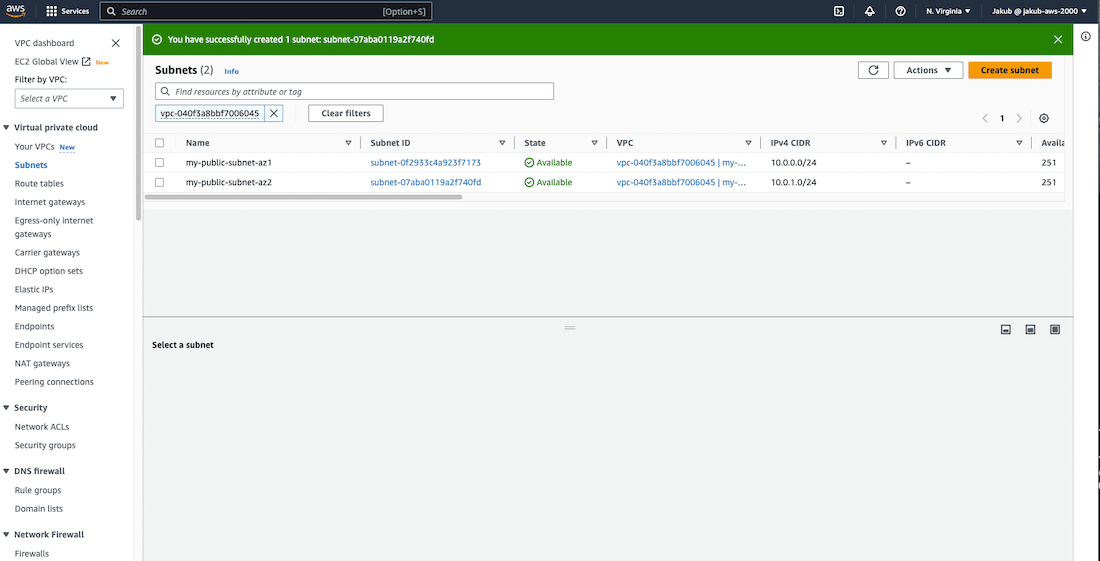Open the Filter by VPC dropdown
1100x561 pixels.
69,98
